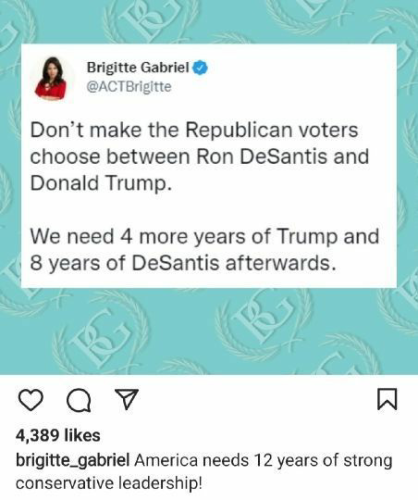Save the post with the bookmark icon
This screenshot has width=418, height=500.
[x=387, y=399]
